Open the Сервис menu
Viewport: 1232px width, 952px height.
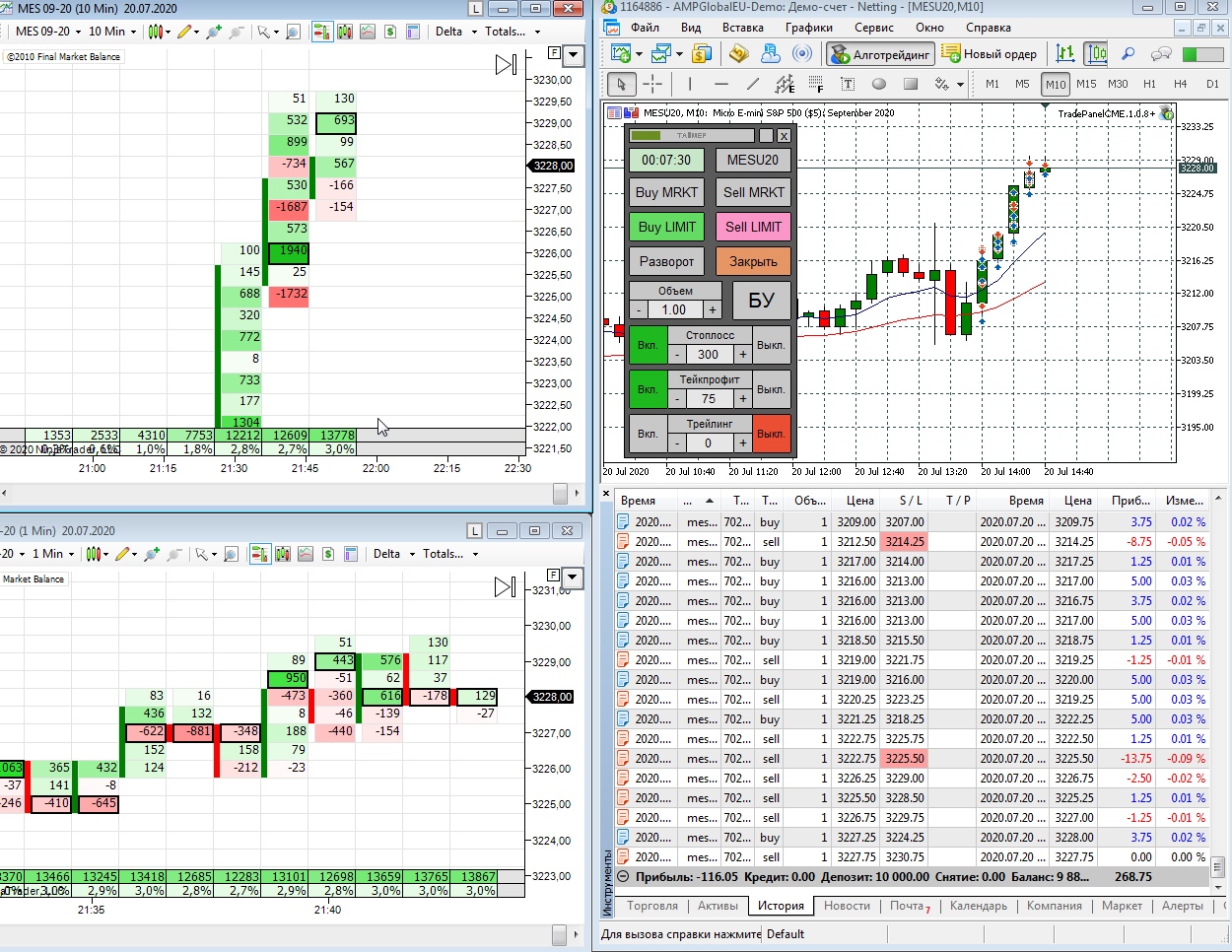874,28
